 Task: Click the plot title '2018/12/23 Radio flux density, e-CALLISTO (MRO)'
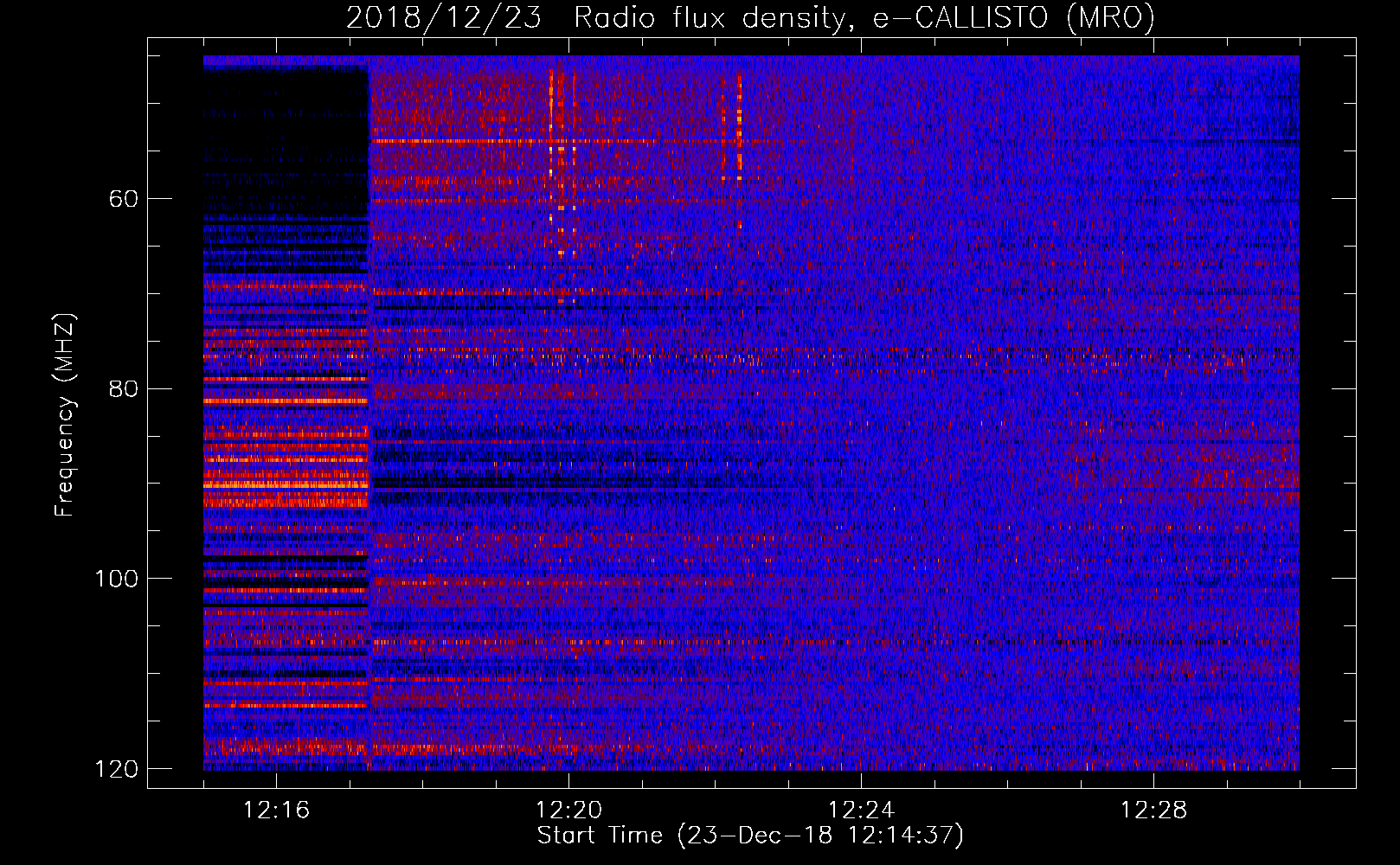(750, 18)
